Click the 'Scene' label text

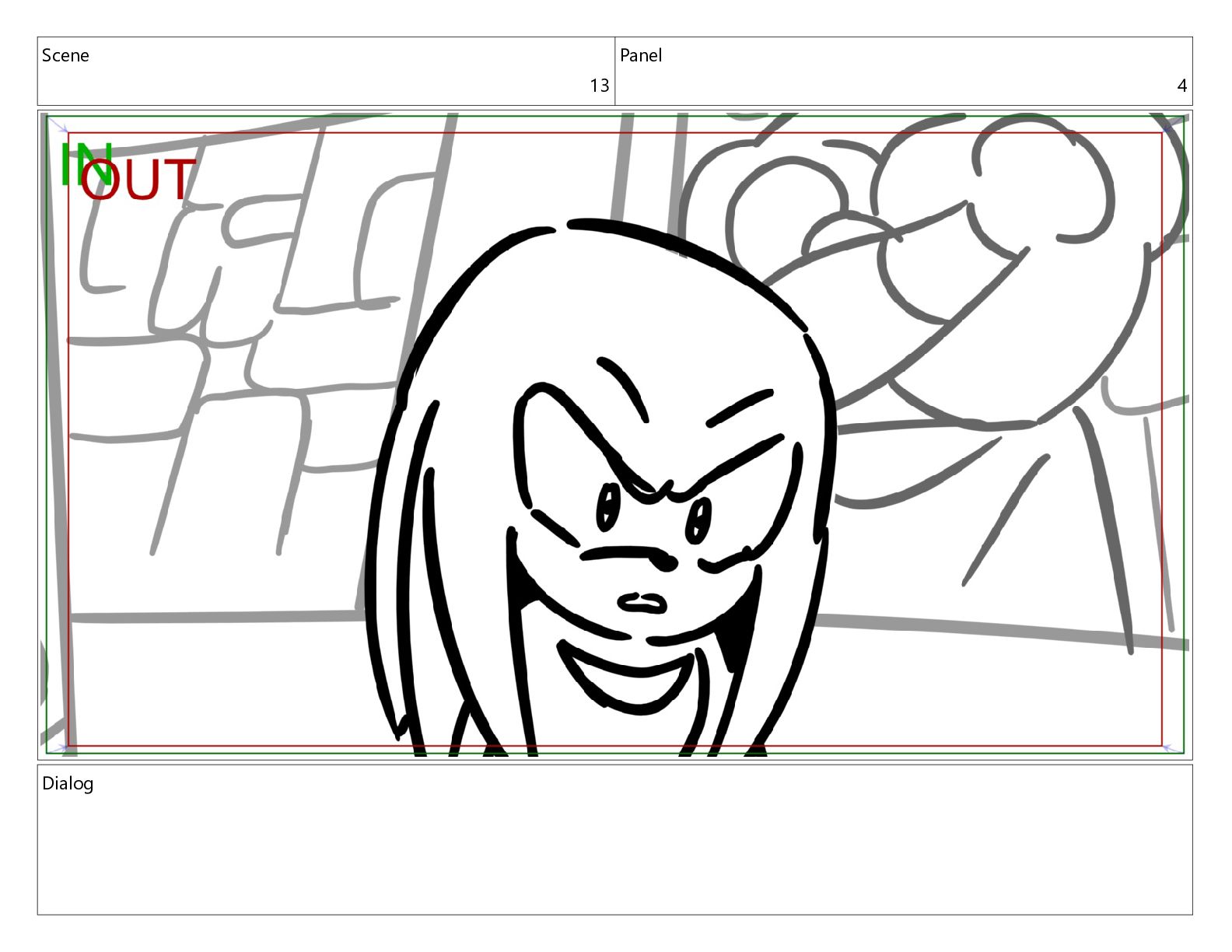(x=65, y=55)
